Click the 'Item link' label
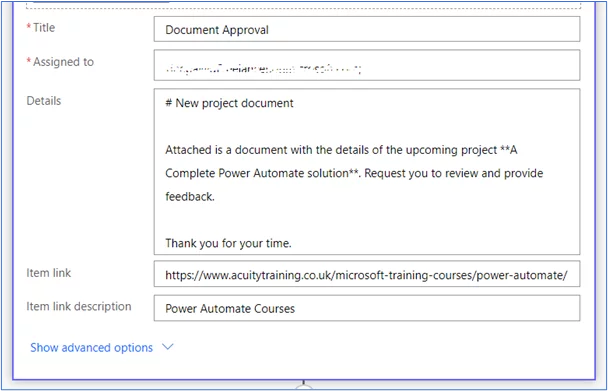This screenshot has height=391, width=608. tap(49, 273)
